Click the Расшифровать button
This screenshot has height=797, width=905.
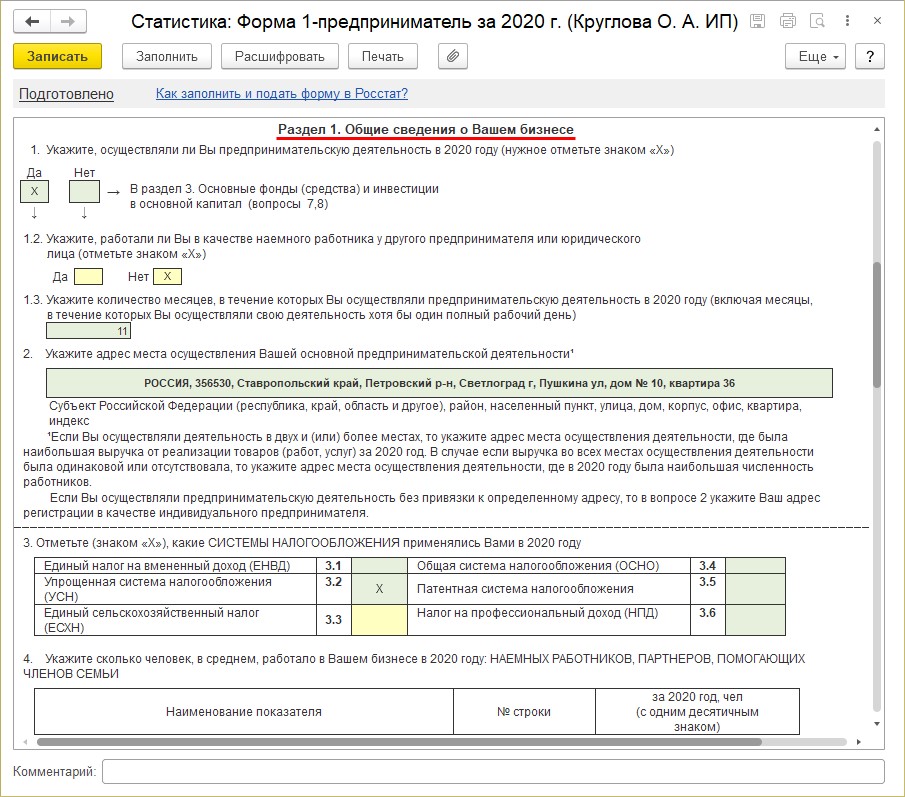point(279,56)
